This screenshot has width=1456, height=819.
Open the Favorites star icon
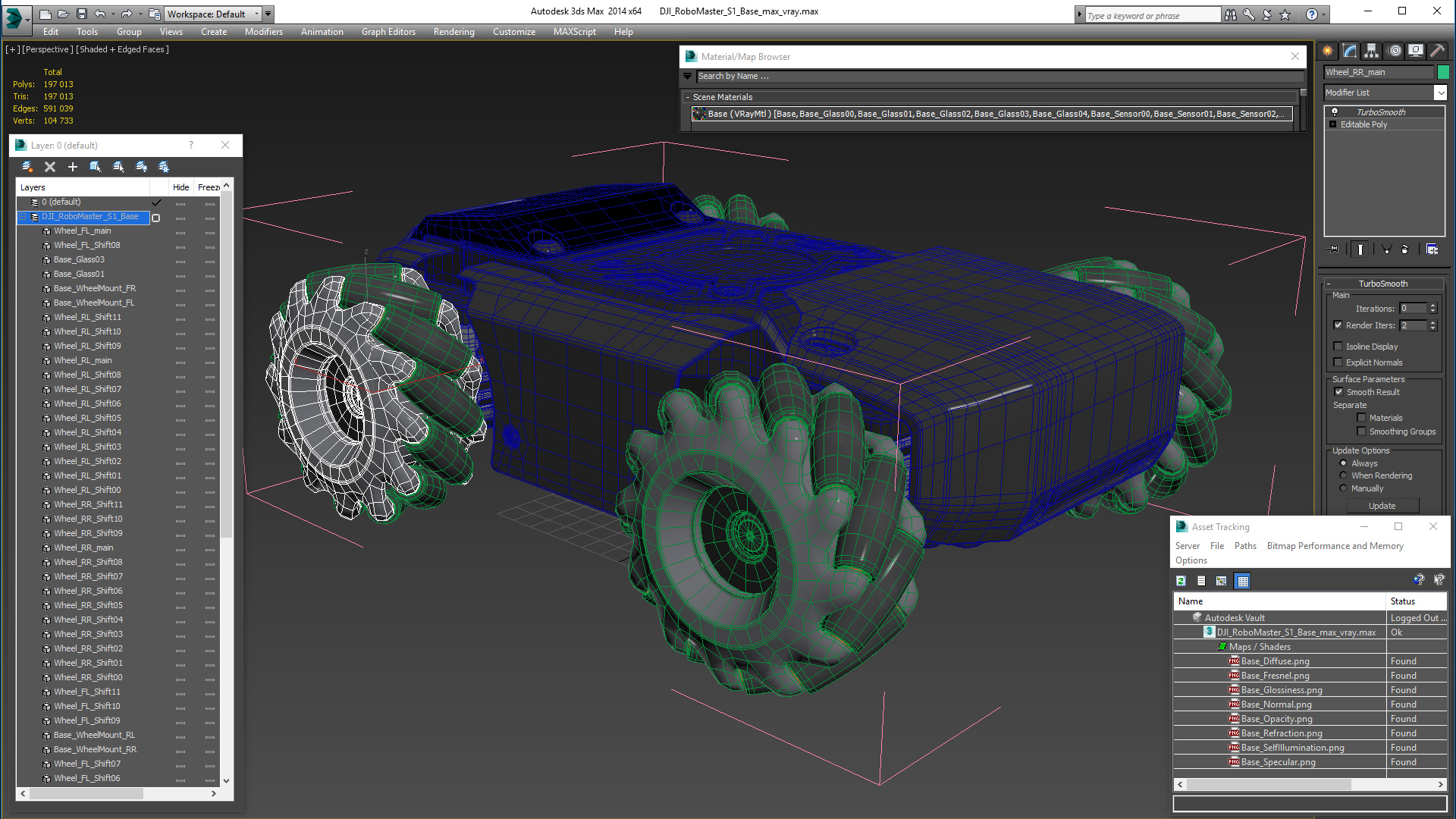point(1285,14)
